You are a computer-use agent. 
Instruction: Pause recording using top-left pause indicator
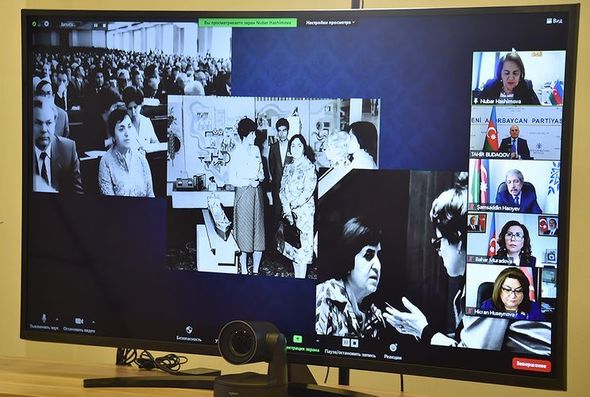pos(96,25)
